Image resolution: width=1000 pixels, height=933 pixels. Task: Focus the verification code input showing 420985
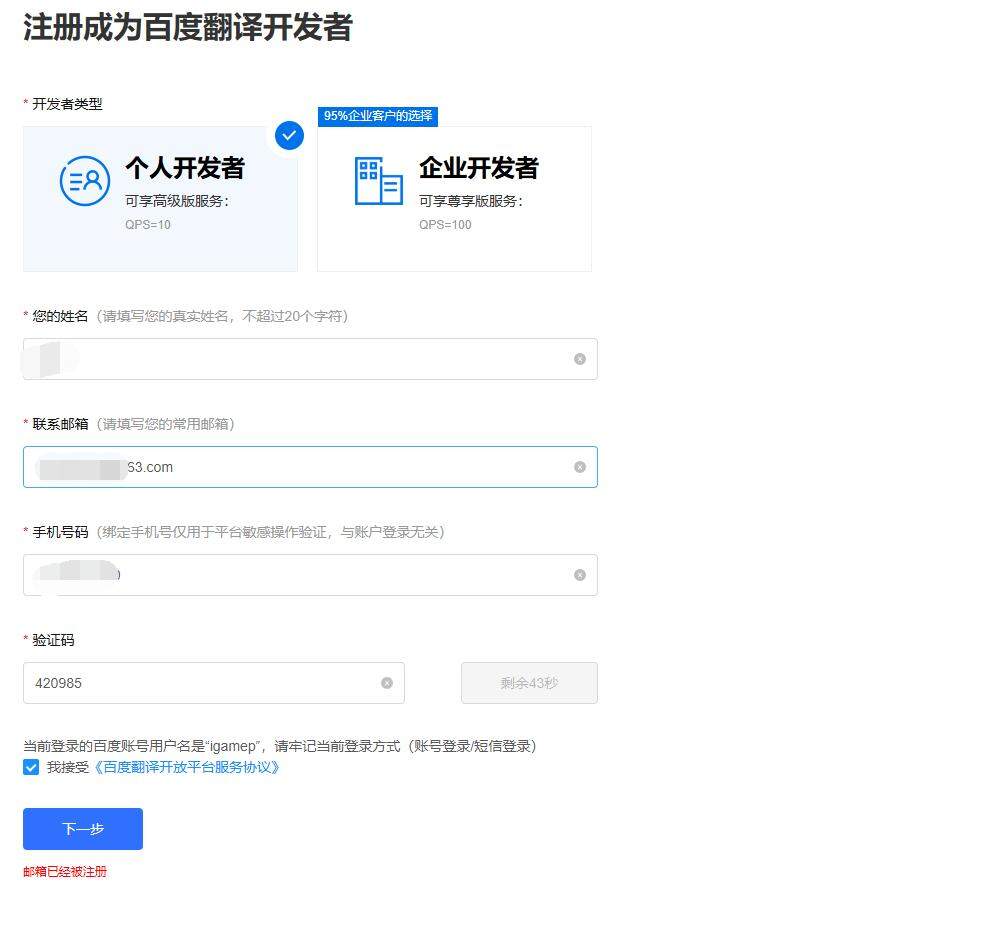click(200, 683)
